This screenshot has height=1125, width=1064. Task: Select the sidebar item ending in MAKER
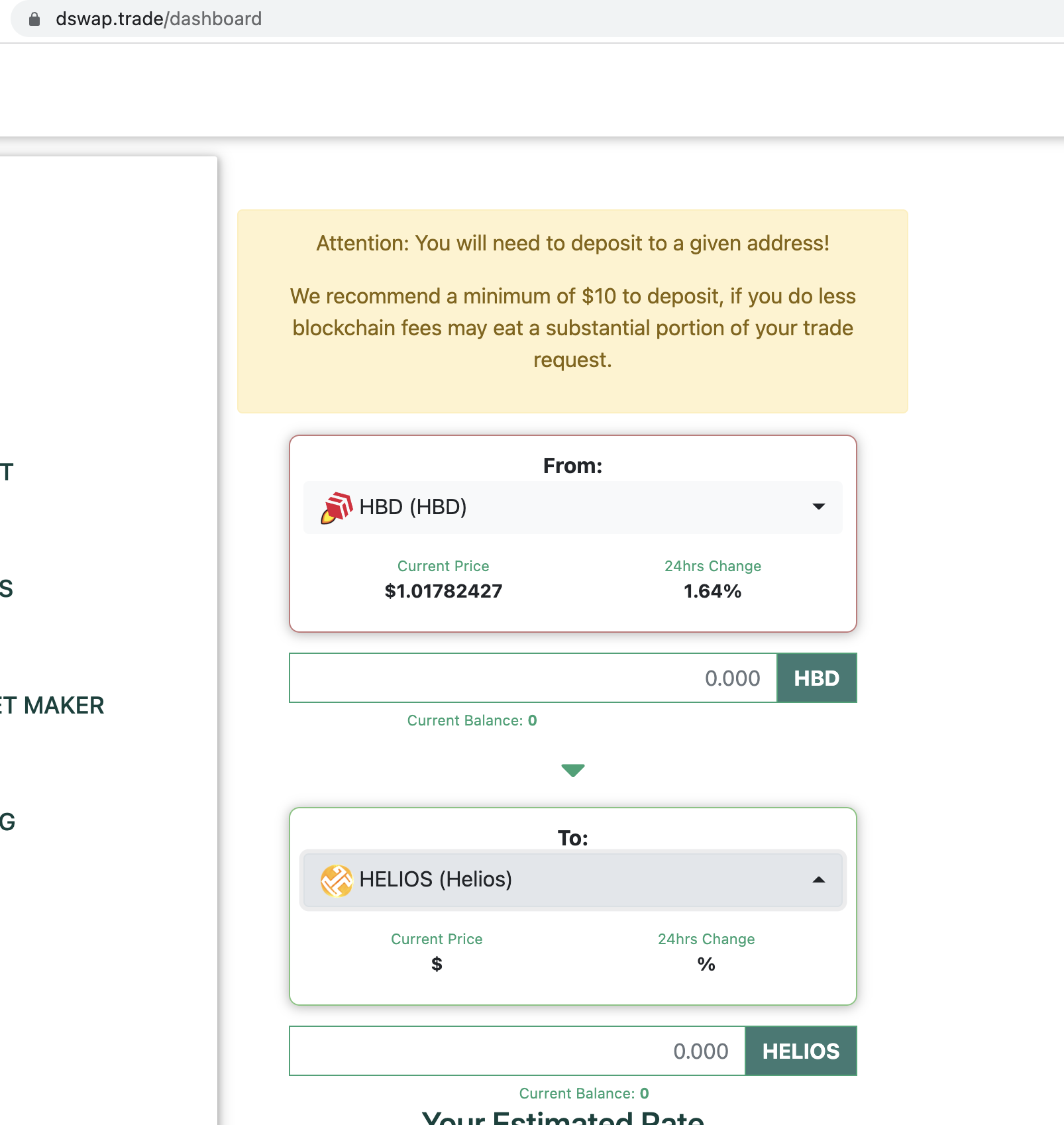tap(52, 706)
